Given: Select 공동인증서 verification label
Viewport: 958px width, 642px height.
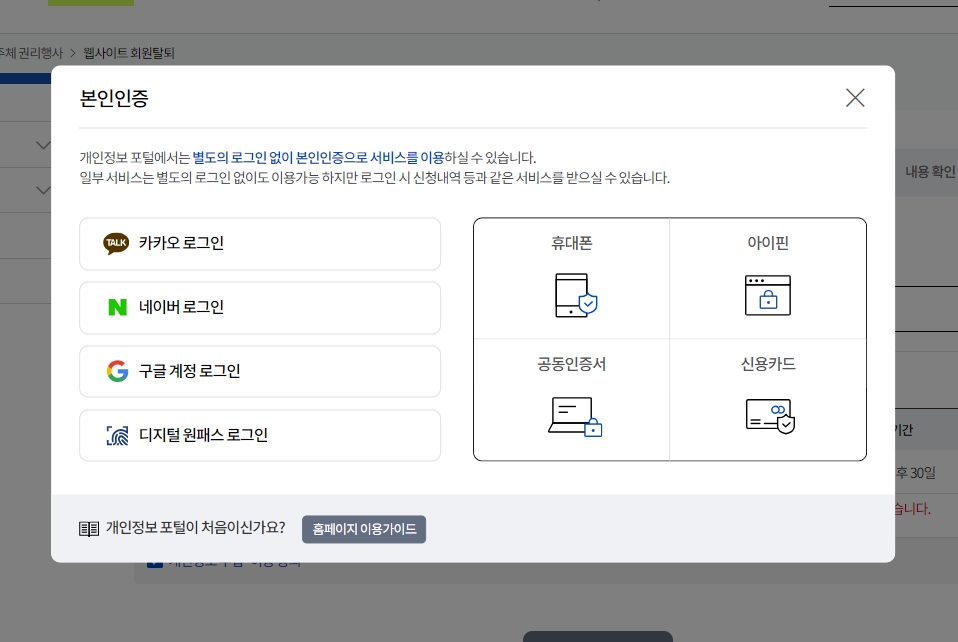Looking at the screenshot, I should click(x=572, y=364).
